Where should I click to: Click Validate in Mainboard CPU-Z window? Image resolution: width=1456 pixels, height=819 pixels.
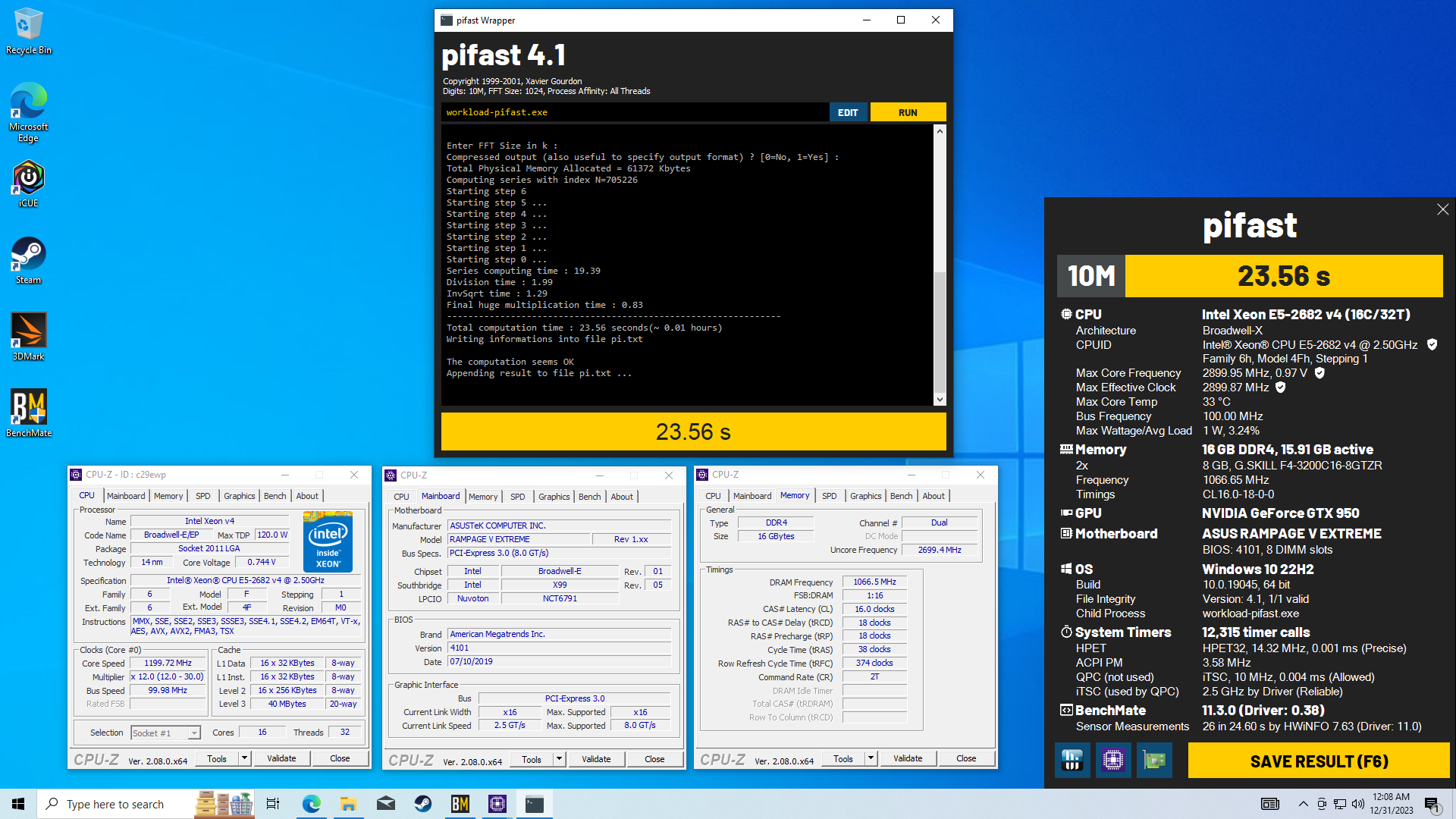click(596, 759)
